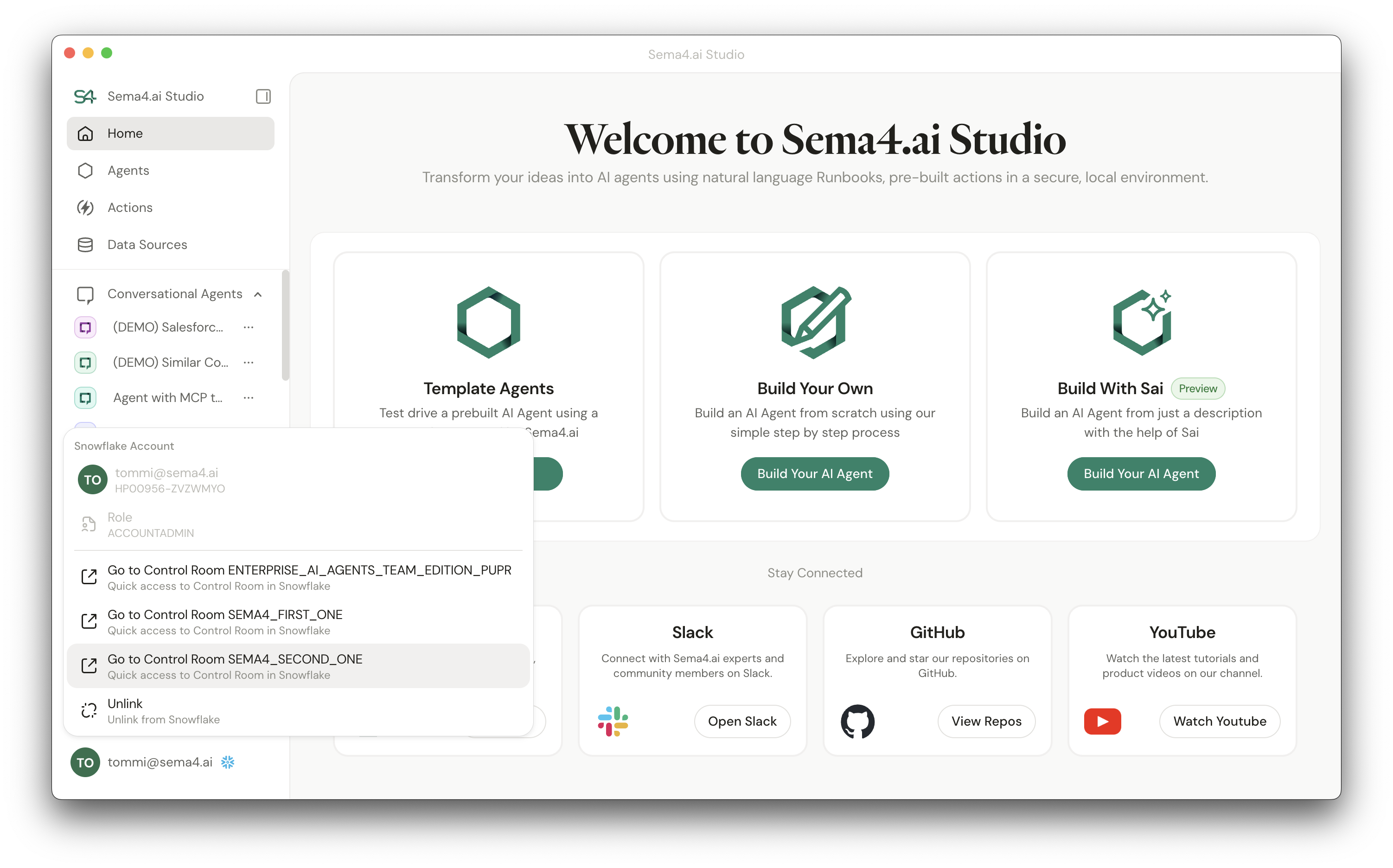Click the Snowflake icon next to tommi@sema4.ai
The height and width of the screenshot is (868, 1393).
point(228,762)
